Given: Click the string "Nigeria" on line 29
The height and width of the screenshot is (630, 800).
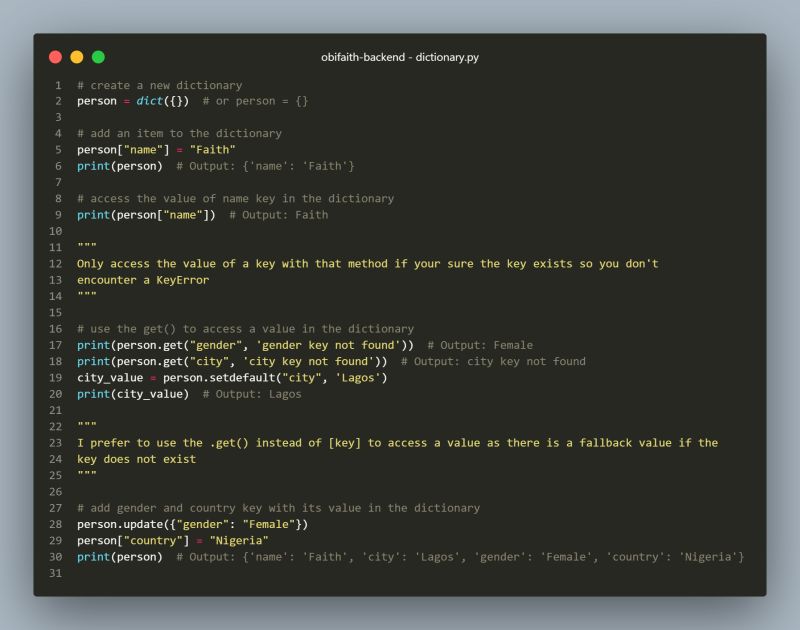Looking at the screenshot, I should click(x=239, y=541).
